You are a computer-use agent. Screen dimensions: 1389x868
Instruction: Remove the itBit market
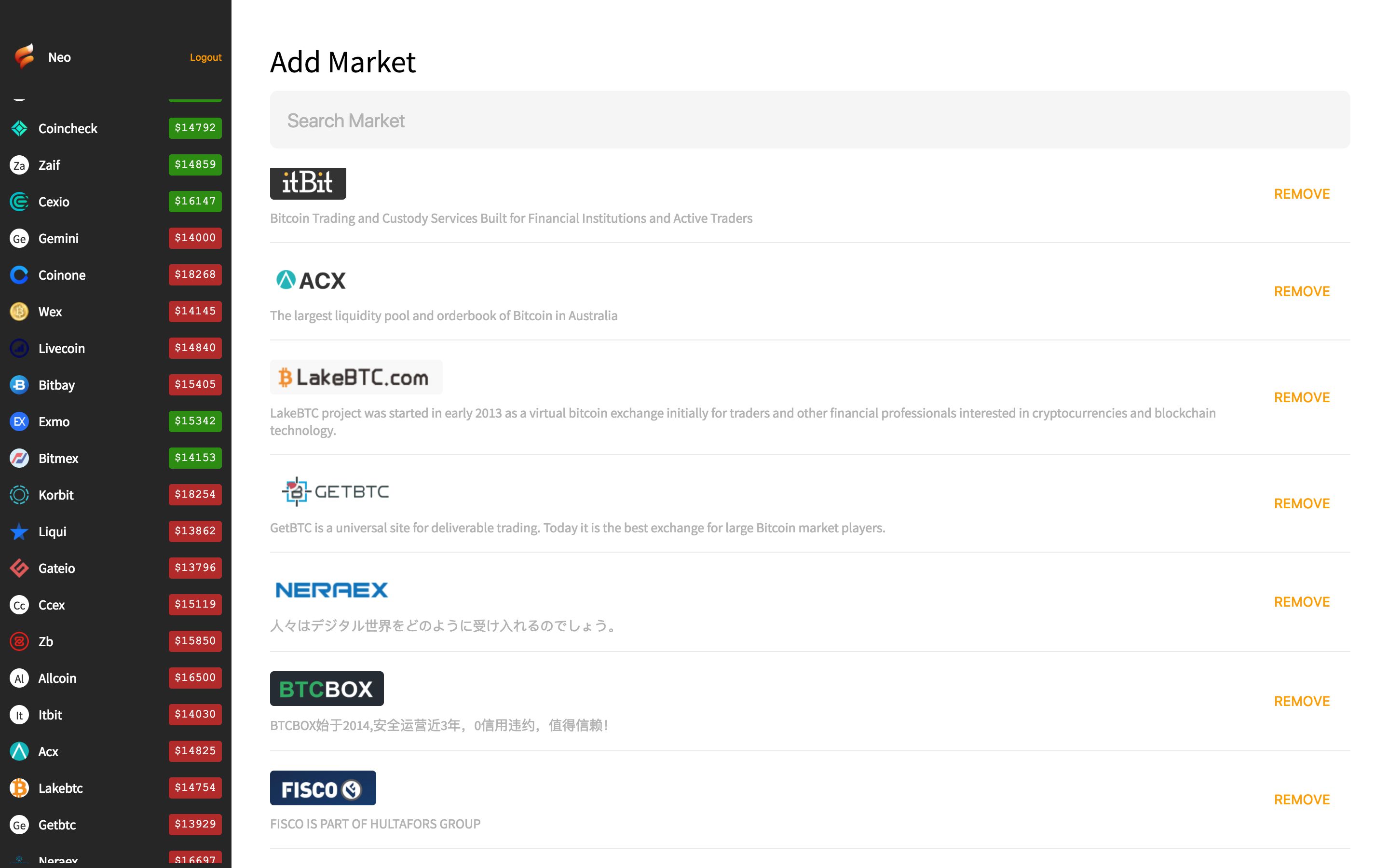[1301, 194]
